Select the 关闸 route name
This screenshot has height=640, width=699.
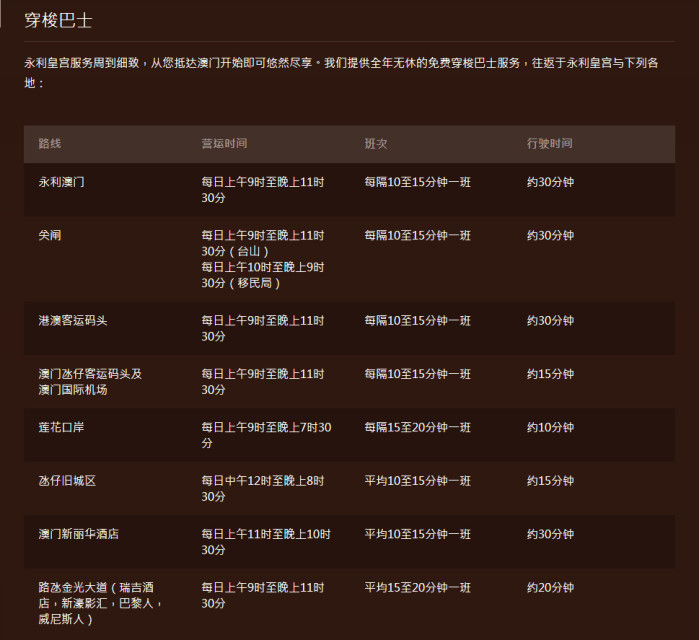coord(50,236)
